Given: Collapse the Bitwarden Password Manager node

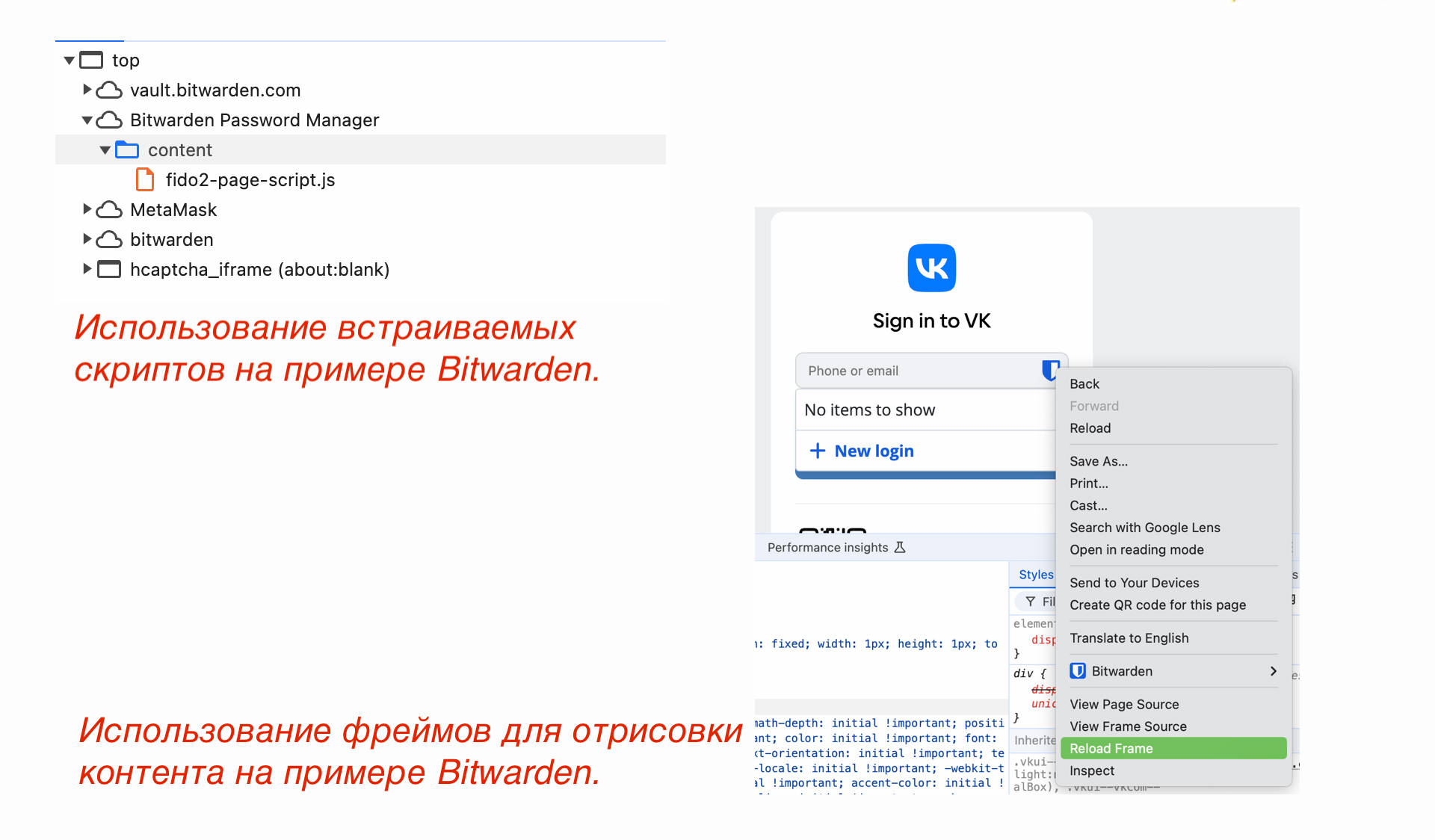Looking at the screenshot, I should coord(87,120).
